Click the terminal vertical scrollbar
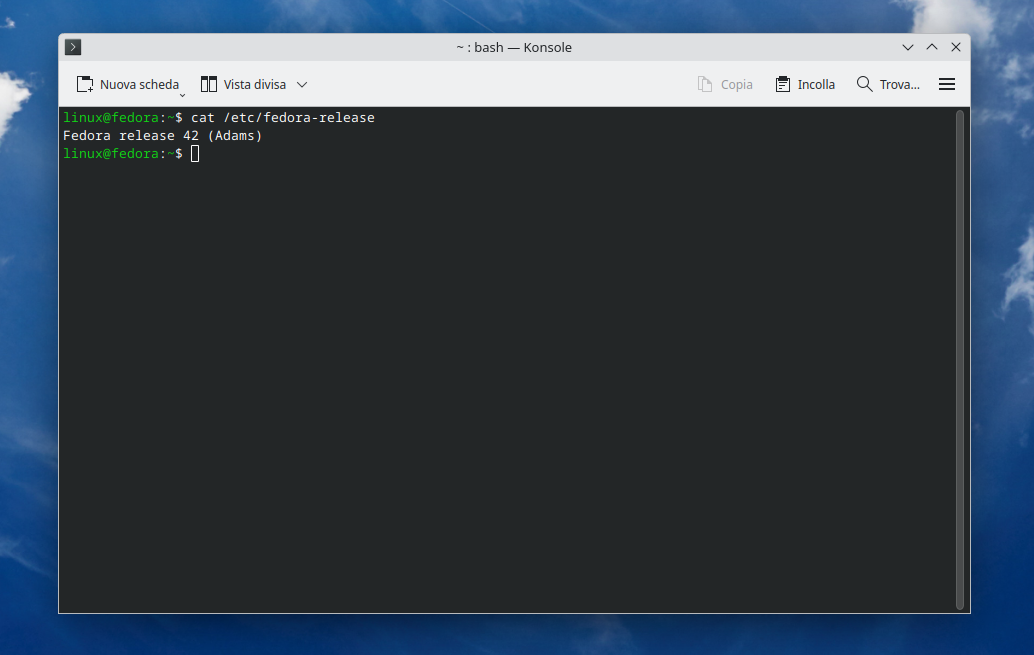 click(x=960, y=359)
